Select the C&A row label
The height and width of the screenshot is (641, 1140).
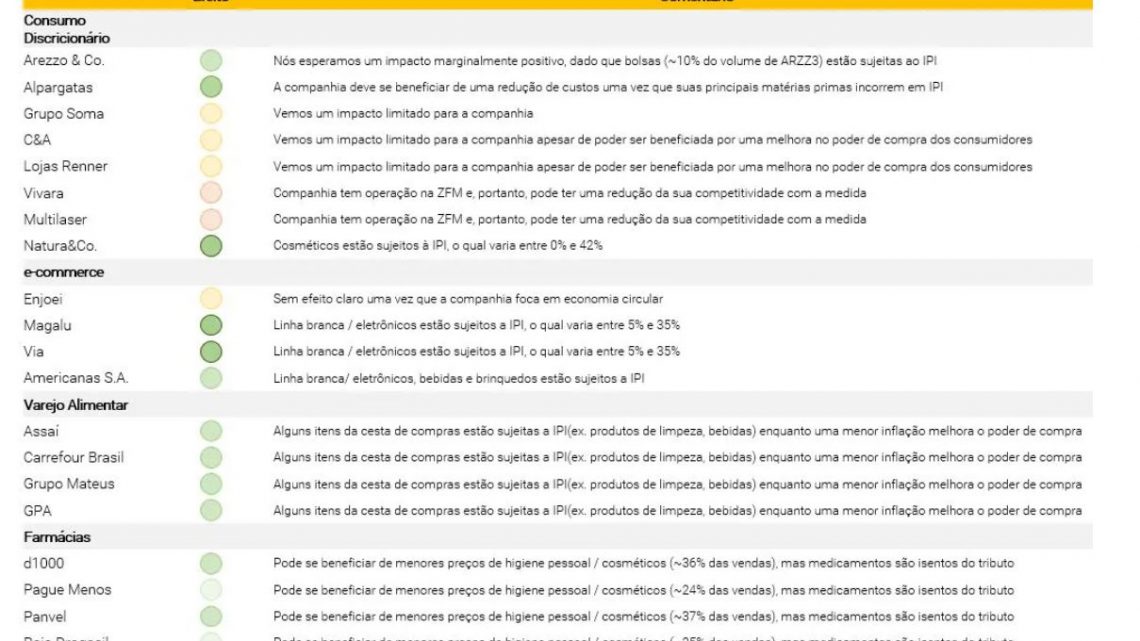[x=37, y=140]
